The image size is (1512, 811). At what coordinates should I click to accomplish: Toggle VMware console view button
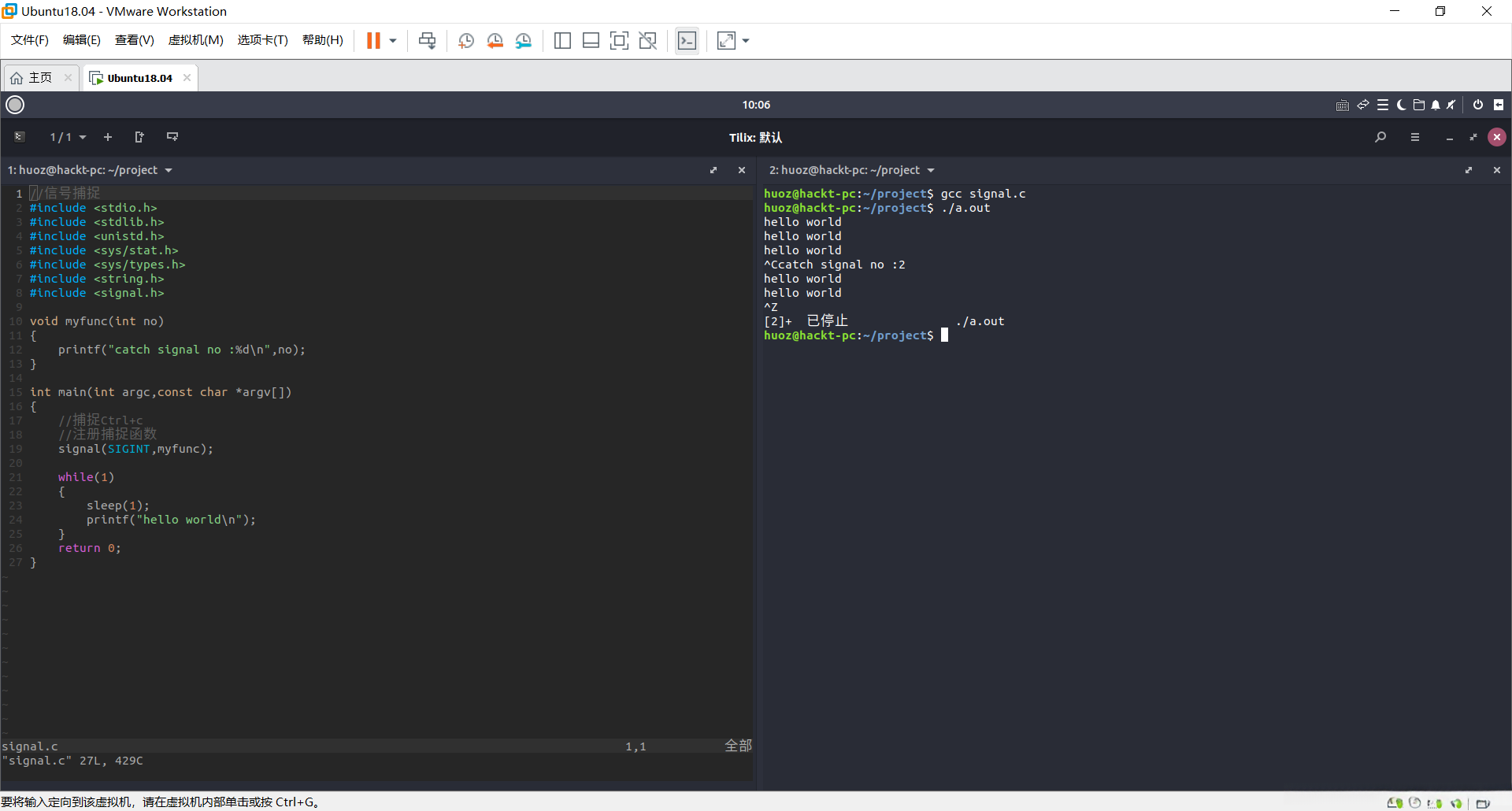(x=687, y=41)
